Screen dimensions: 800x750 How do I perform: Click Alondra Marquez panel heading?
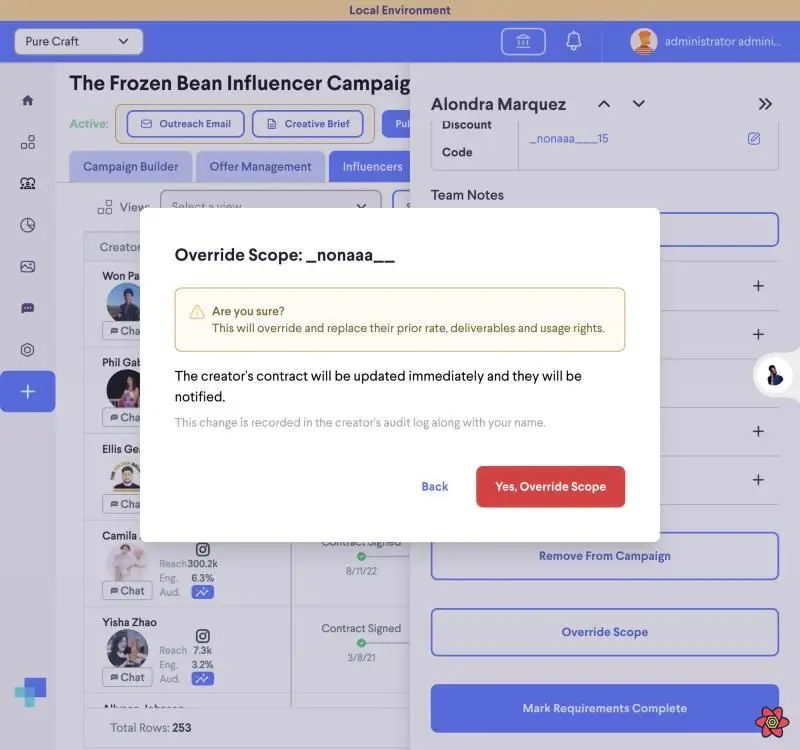click(498, 104)
